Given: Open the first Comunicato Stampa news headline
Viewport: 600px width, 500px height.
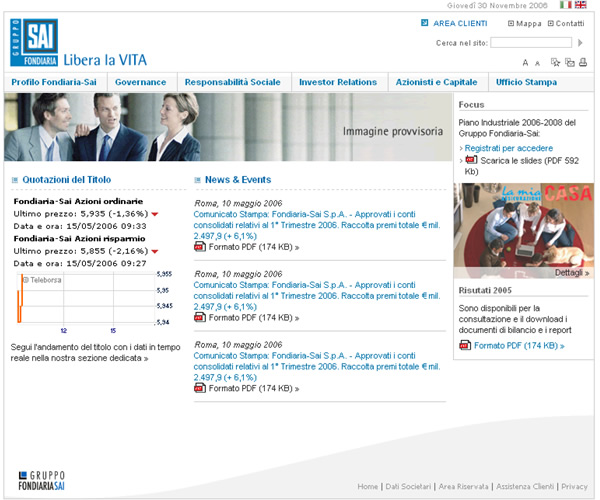Looking at the screenshot, I should point(317,225).
